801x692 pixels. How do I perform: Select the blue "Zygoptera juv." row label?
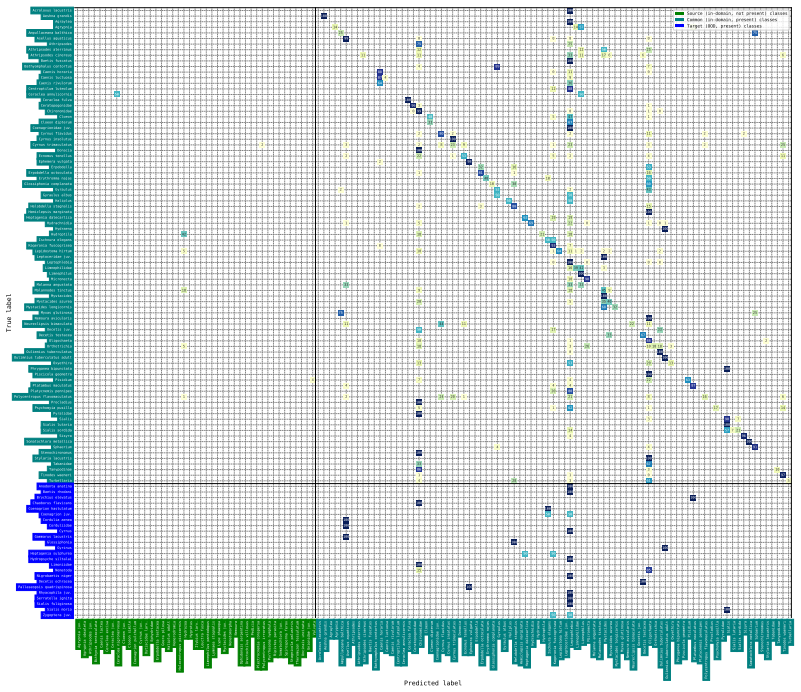pyautogui.click(x=57, y=615)
